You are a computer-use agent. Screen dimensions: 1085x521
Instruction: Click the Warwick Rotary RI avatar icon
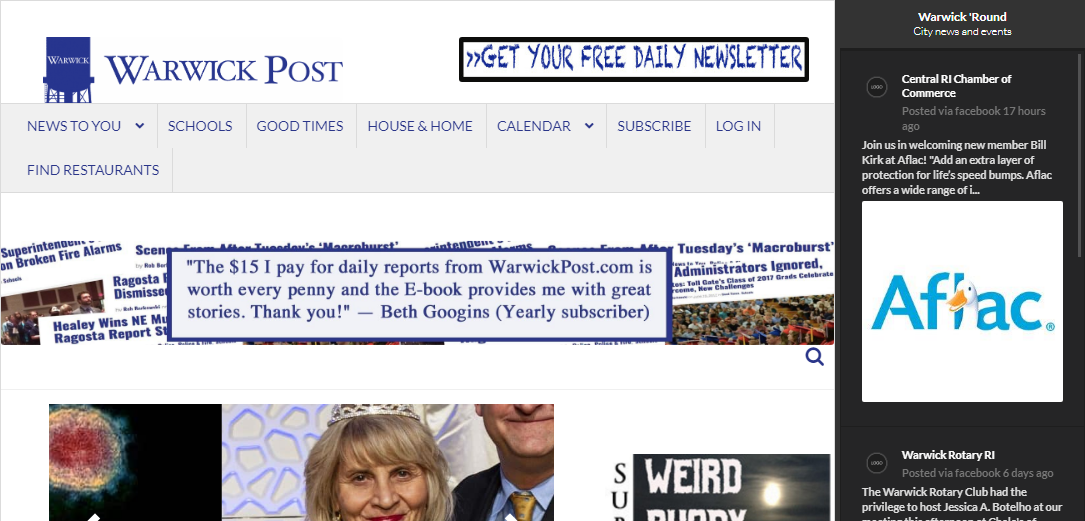click(877, 463)
